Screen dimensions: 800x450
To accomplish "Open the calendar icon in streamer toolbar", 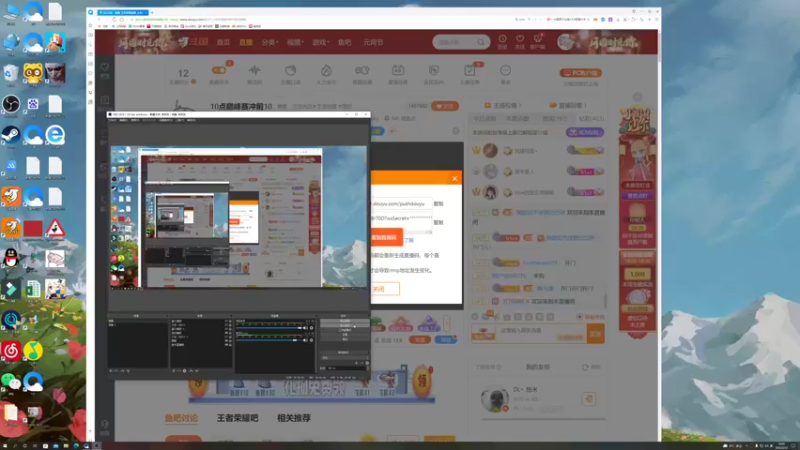I will [398, 70].
